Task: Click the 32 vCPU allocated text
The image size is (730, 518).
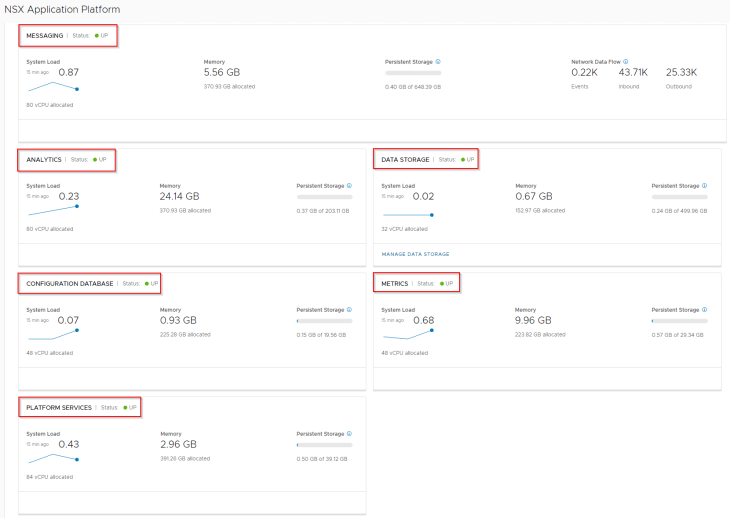Action: [x=405, y=229]
